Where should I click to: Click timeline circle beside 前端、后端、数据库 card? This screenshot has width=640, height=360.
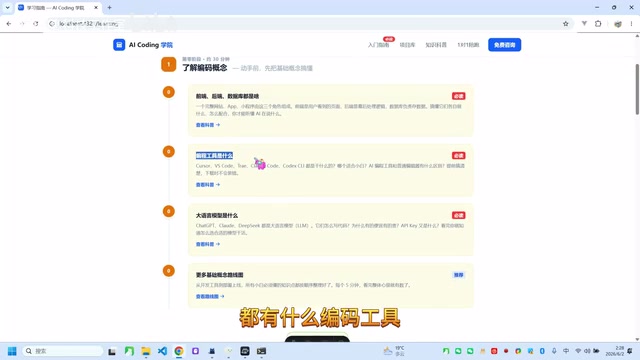pyautogui.click(x=169, y=92)
